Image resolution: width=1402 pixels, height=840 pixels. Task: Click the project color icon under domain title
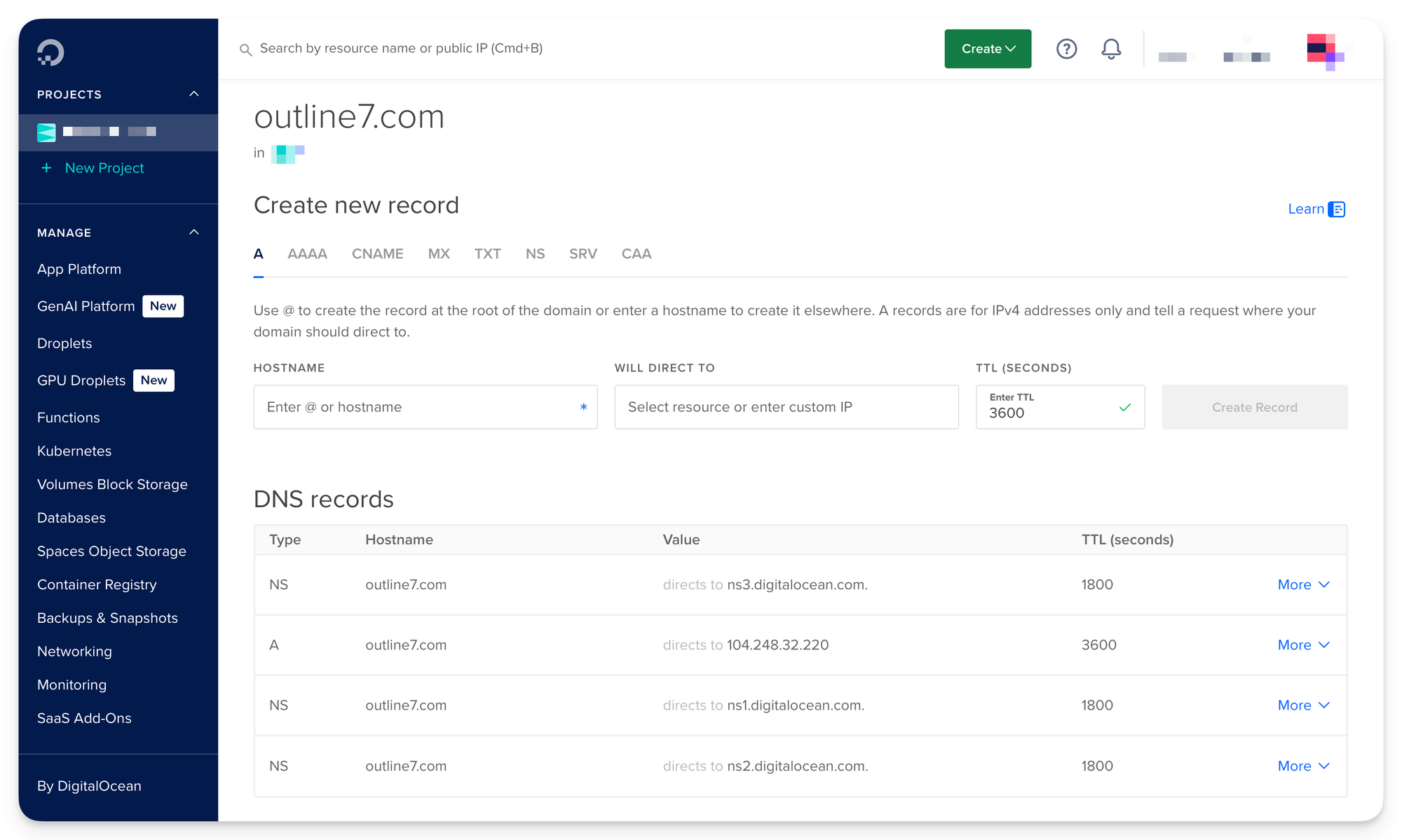tap(287, 153)
